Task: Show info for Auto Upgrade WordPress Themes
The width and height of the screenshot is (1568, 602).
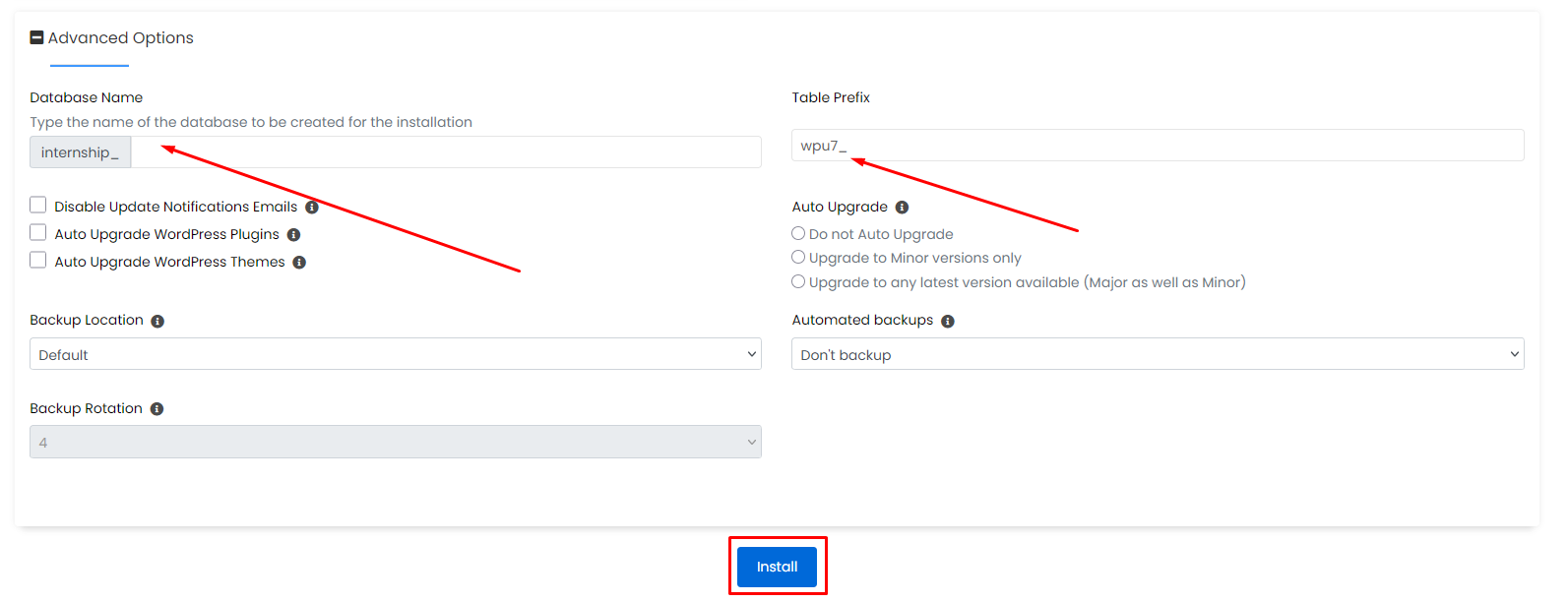Action: click(x=299, y=263)
